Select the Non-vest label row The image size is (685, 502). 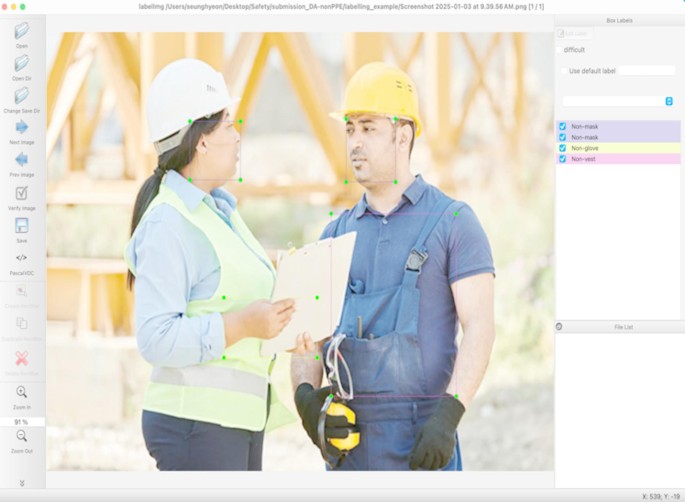618,159
